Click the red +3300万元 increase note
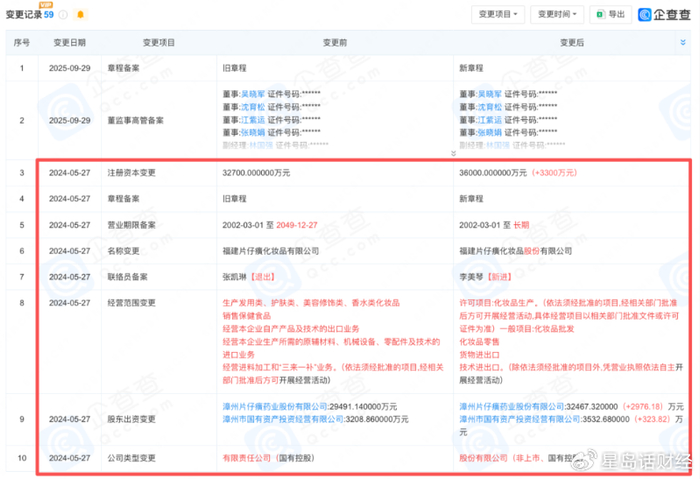 pyautogui.click(x=554, y=173)
